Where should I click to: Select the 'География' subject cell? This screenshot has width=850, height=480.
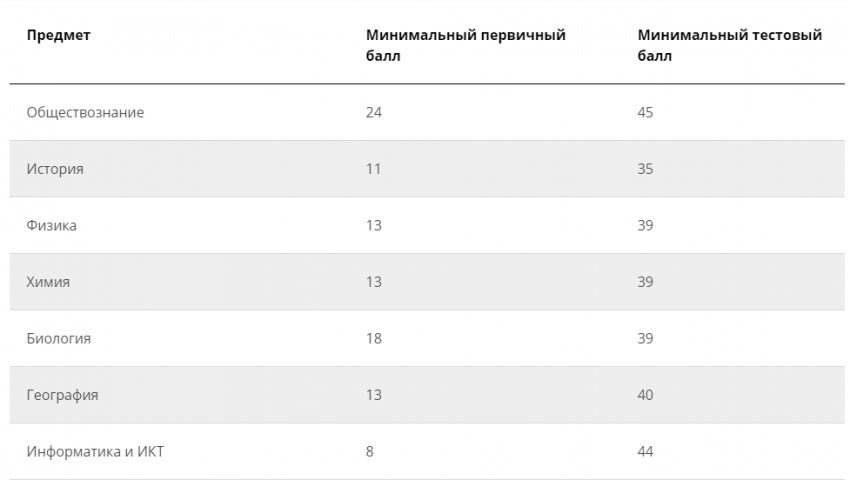(x=62, y=395)
